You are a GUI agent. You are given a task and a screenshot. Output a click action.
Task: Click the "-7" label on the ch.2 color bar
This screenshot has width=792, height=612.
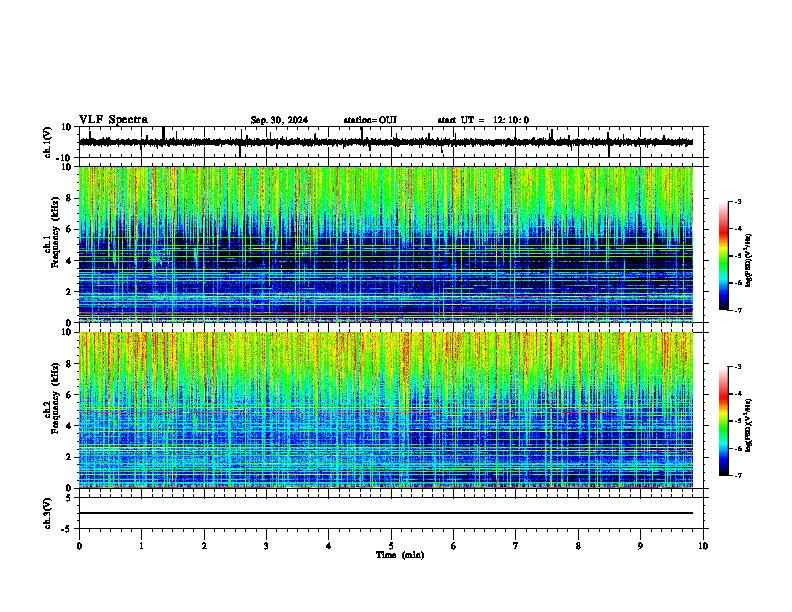[737, 475]
